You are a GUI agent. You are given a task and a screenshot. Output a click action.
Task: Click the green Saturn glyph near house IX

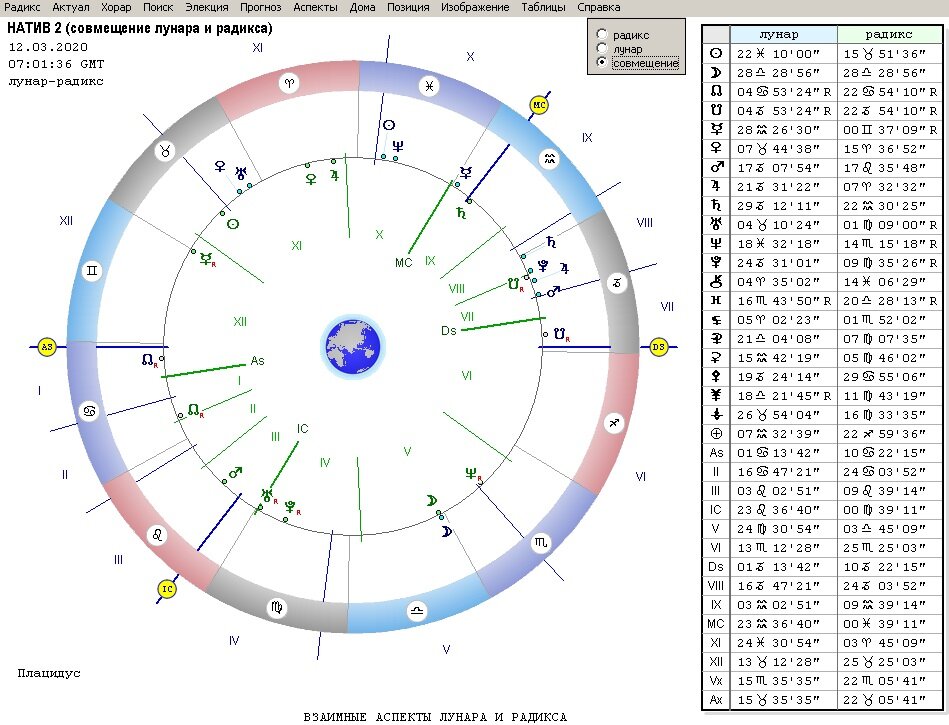[x=462, y=212]
